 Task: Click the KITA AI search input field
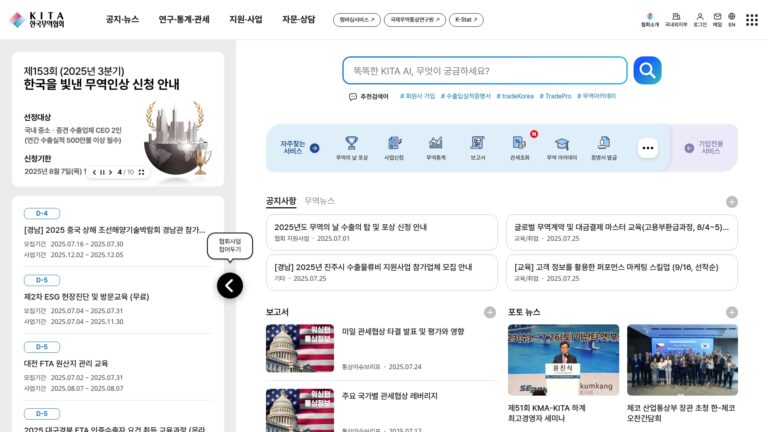(485, 71)
